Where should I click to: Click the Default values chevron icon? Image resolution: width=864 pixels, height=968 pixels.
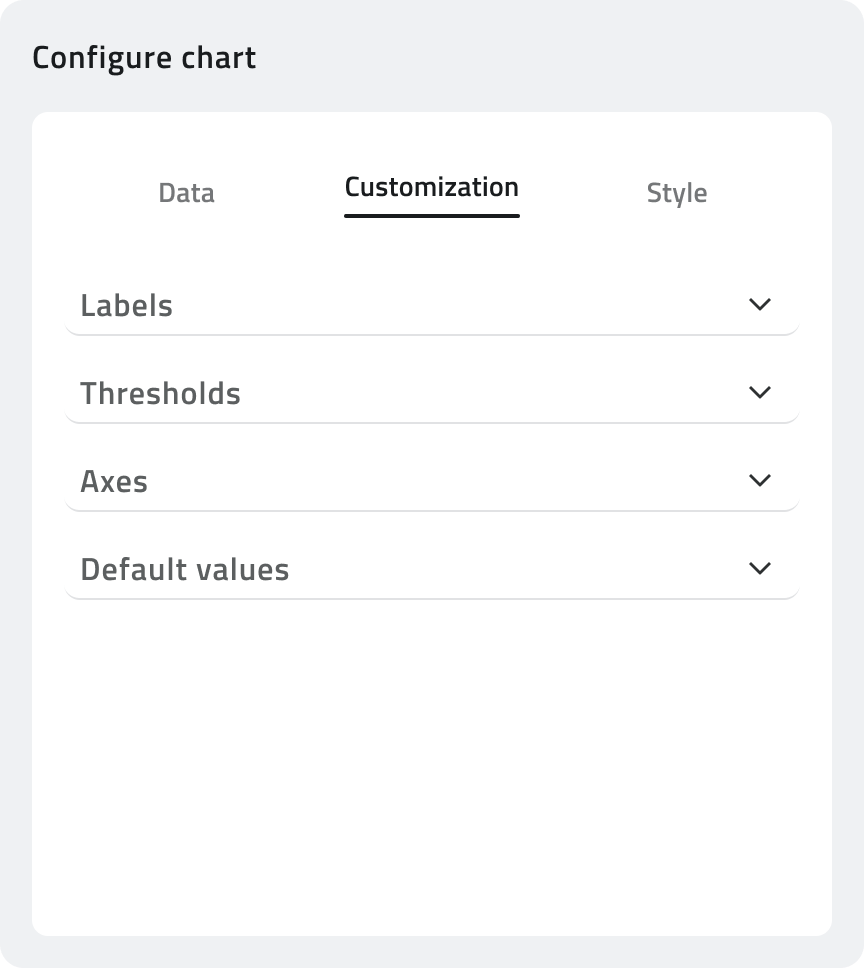coord(760,568)
